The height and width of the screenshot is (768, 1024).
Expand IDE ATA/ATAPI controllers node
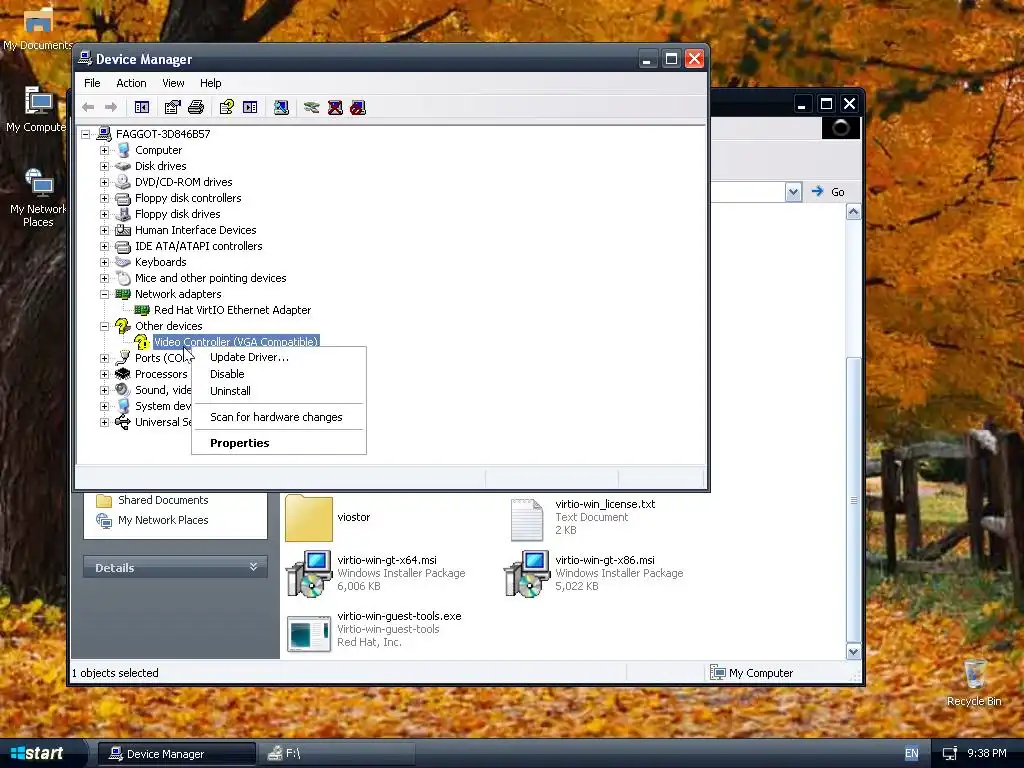(104, 246)
